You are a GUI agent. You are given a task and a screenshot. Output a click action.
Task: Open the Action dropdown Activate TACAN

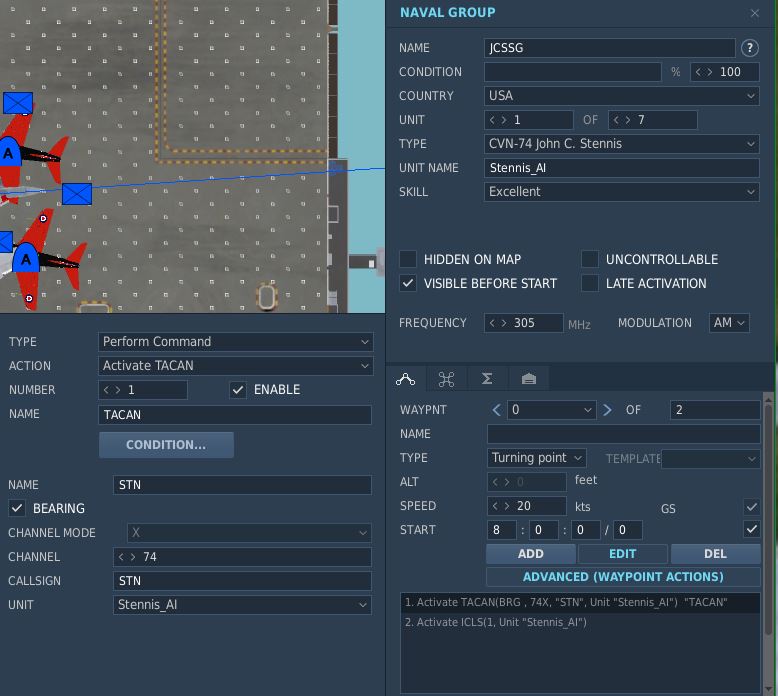pos(236,366)
